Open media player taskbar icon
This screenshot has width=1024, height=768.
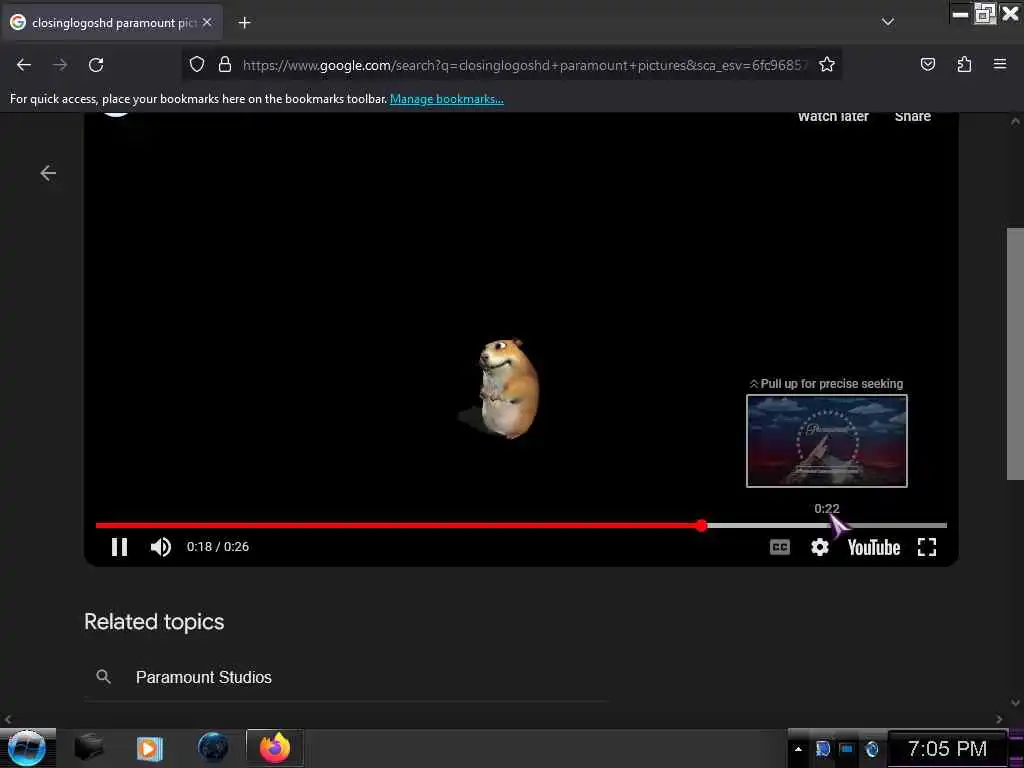point(149,748)
